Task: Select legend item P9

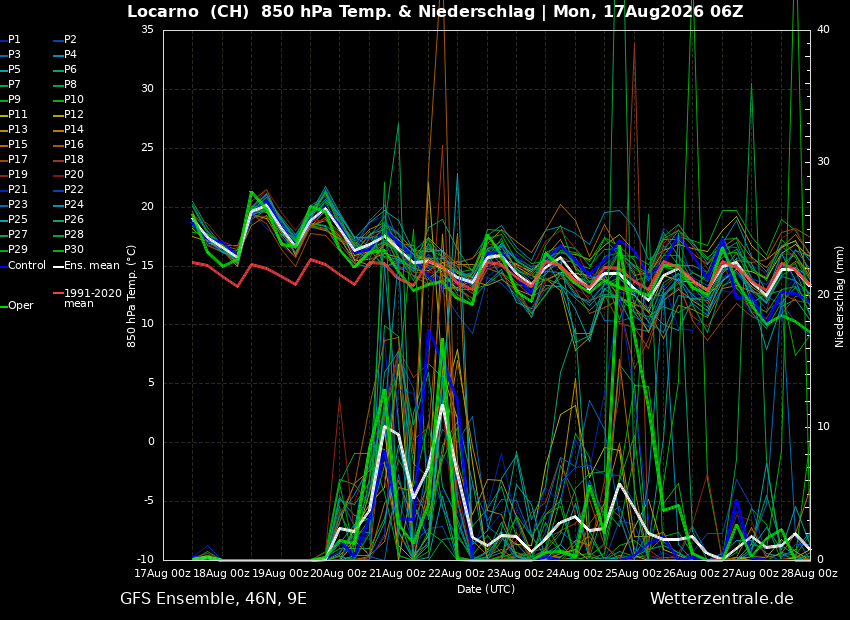Action: pyautogui.click(x=10, y=100)
